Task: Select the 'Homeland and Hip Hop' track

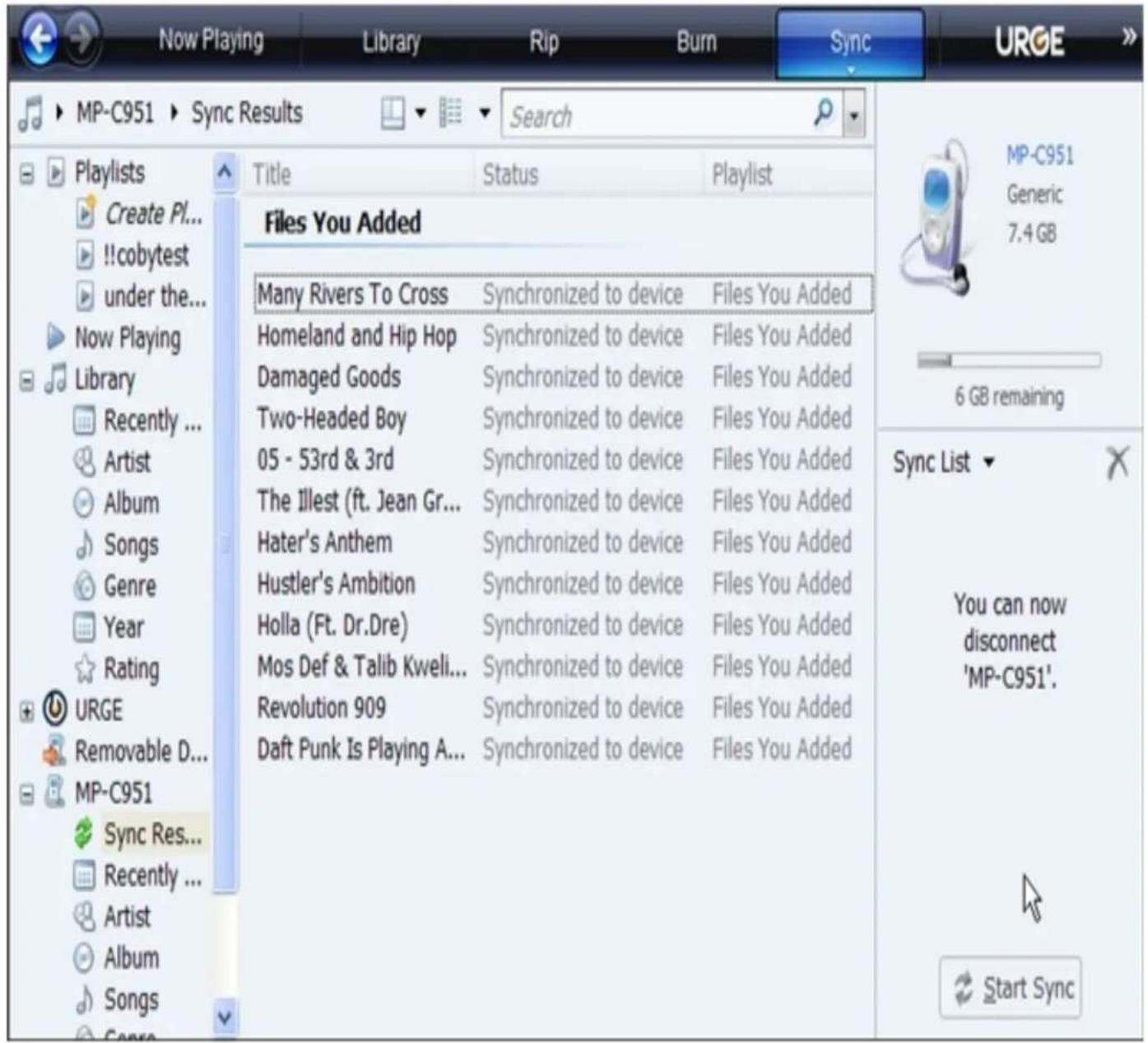Action: pyautogui.click(x=357, y=336)
